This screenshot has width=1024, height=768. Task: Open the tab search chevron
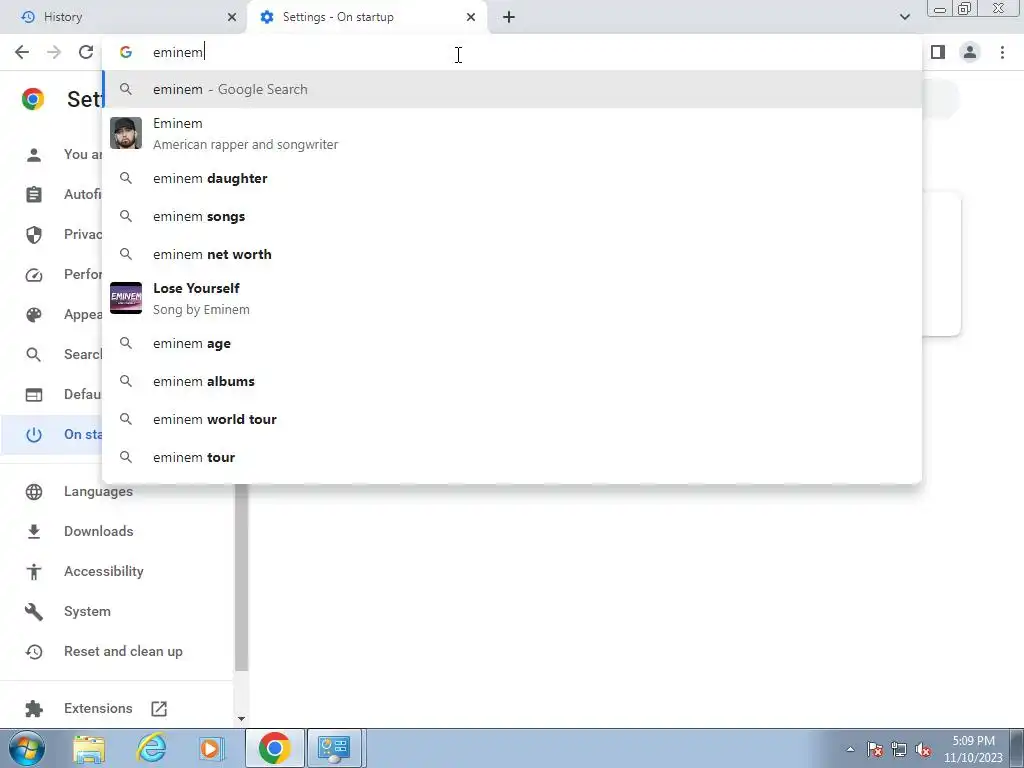pos(904,17)
